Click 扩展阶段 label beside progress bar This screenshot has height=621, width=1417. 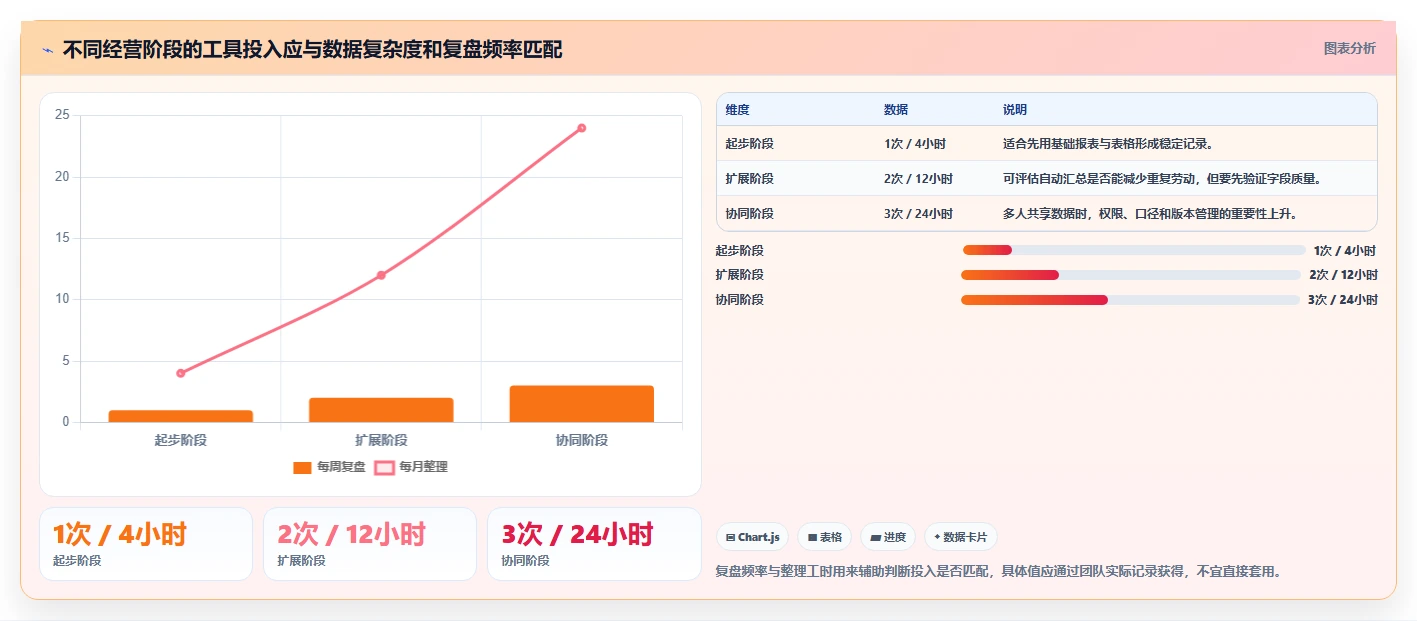point(740,275)
